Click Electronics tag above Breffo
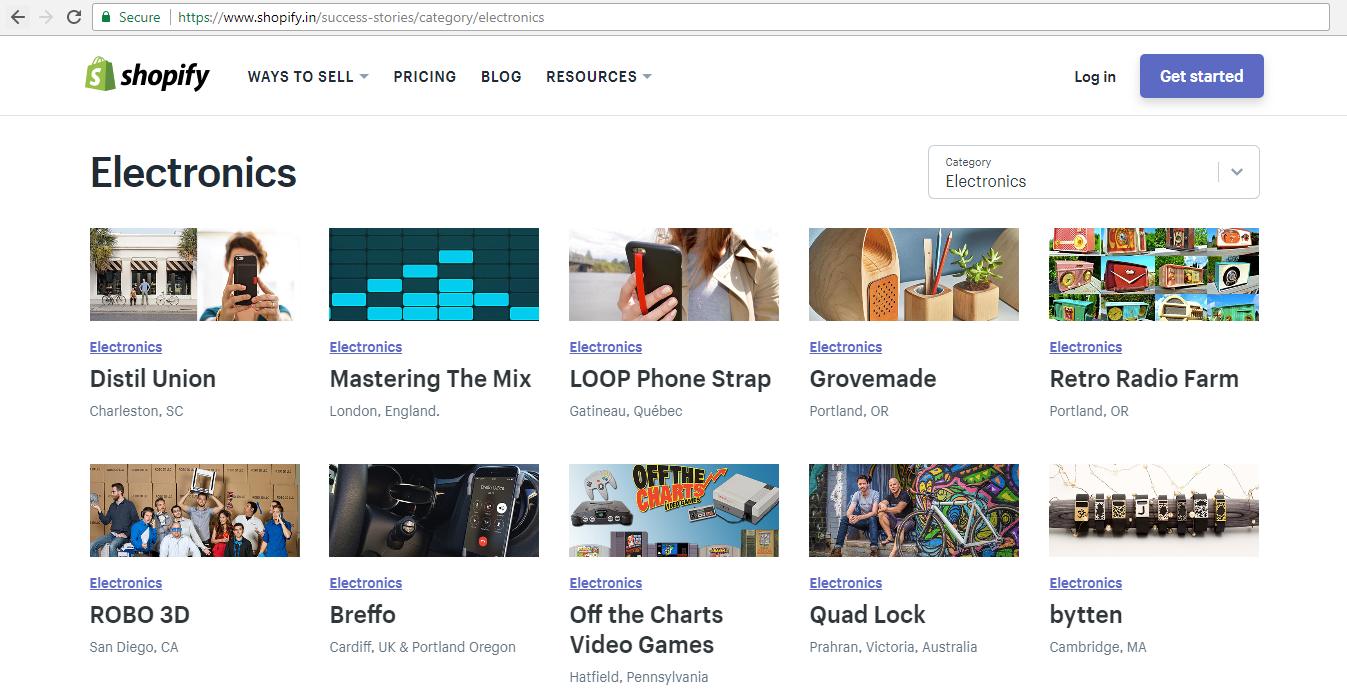This screenshot has height=696, width=1347. [366, 583]
